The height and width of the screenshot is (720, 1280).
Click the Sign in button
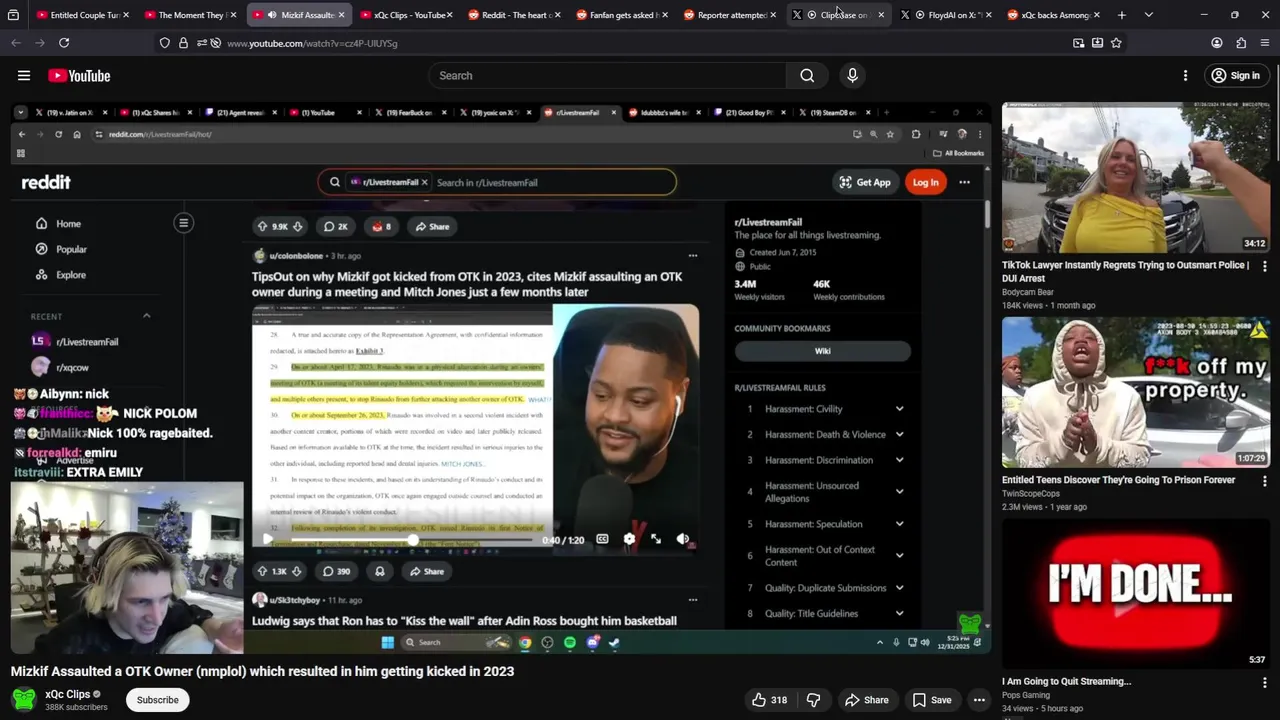point(1235,76)
